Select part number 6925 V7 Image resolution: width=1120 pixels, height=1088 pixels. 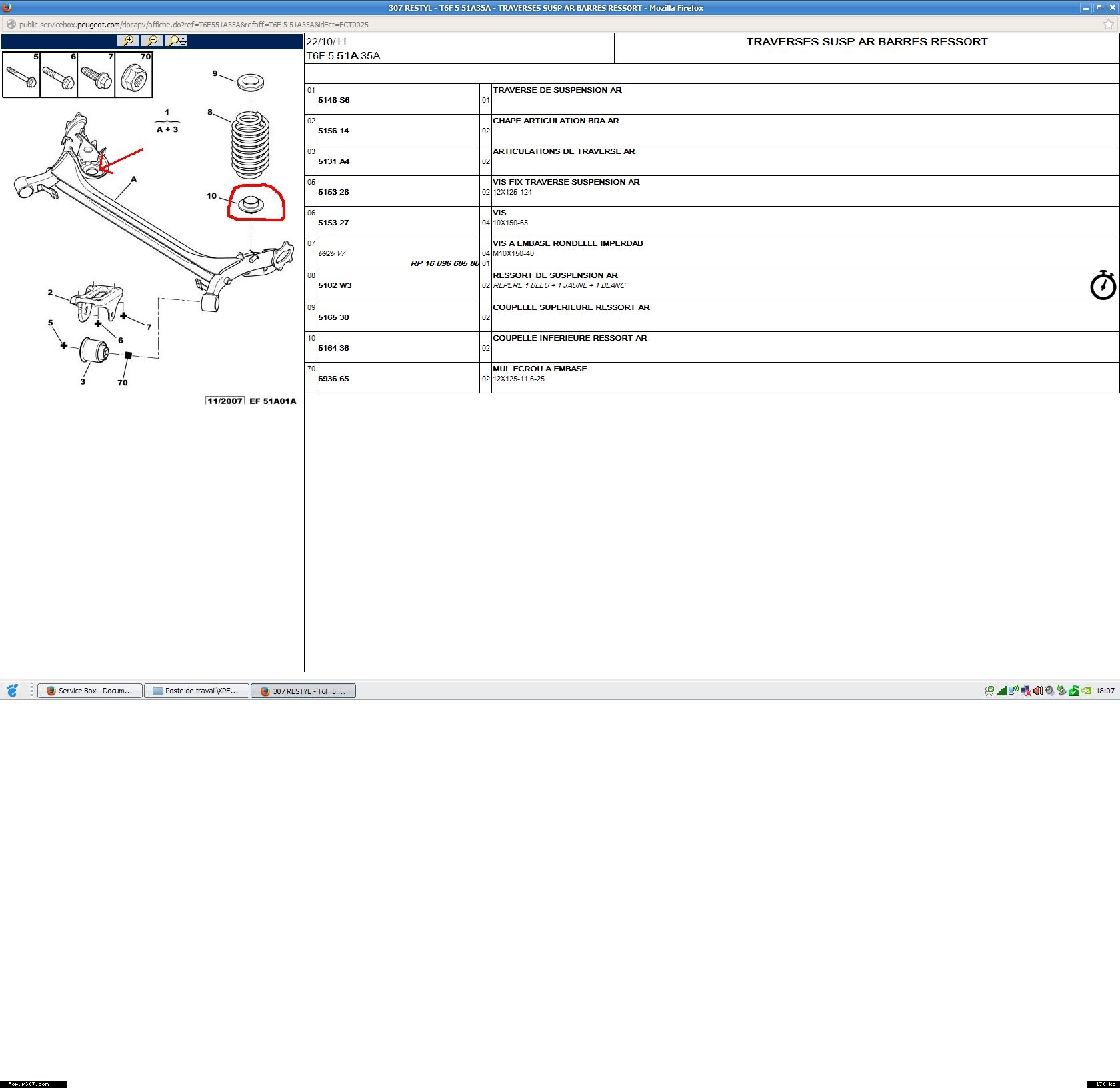click(x=332, y=253)
